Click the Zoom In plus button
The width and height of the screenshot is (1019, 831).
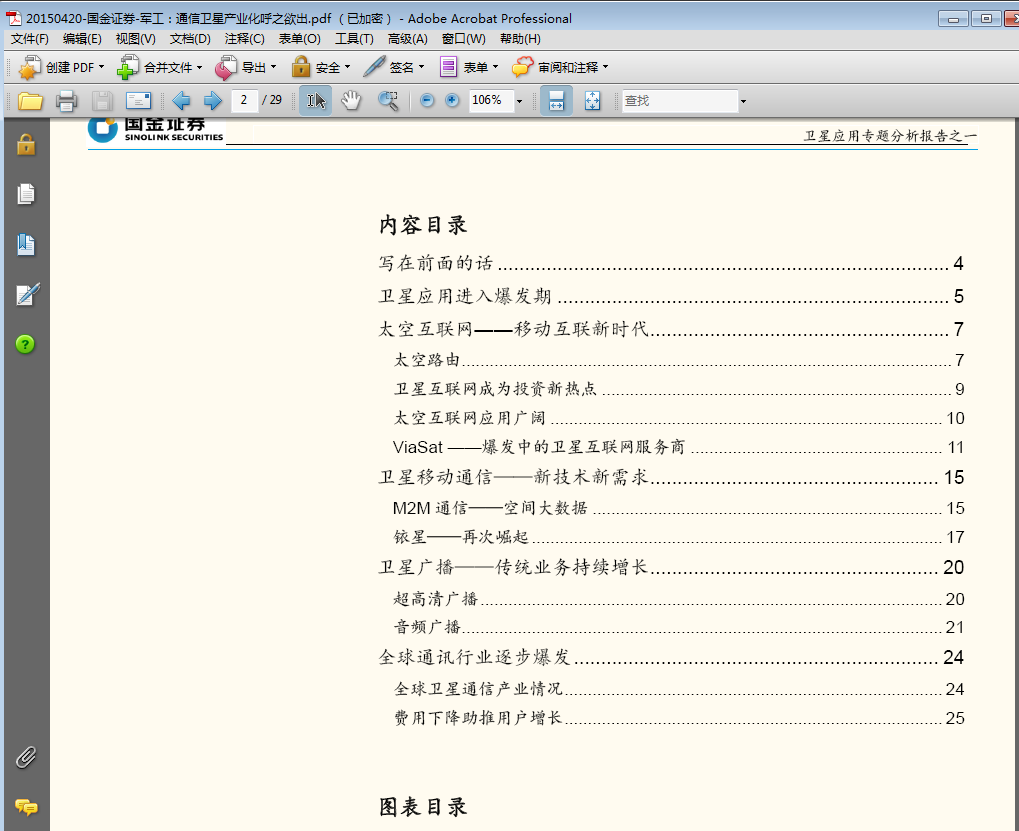pyautogui.click(x=452, y=100)
